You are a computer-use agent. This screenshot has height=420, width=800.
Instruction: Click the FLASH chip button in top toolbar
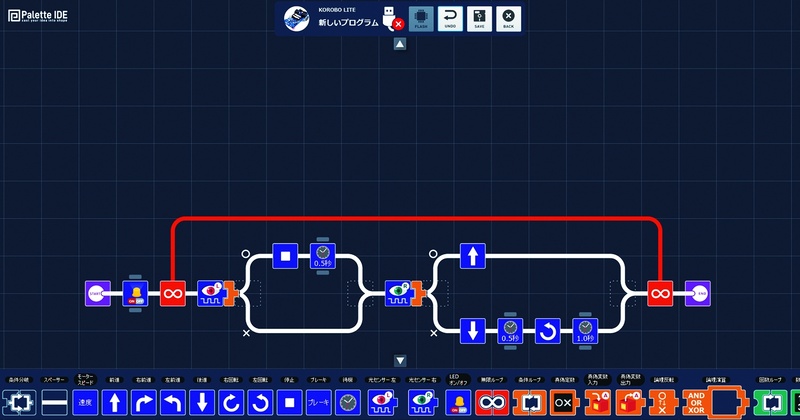click(421, 19)
